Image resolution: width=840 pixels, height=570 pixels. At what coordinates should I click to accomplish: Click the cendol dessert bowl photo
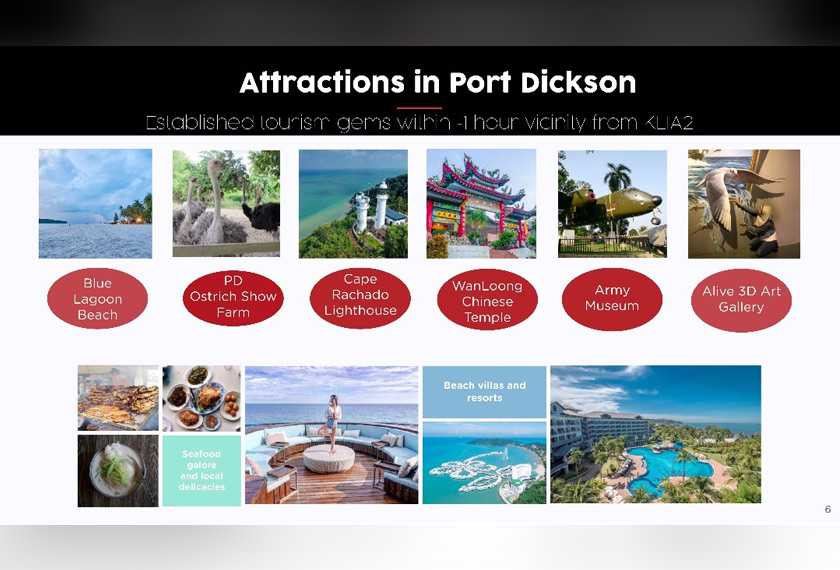(x=118, y=471)
